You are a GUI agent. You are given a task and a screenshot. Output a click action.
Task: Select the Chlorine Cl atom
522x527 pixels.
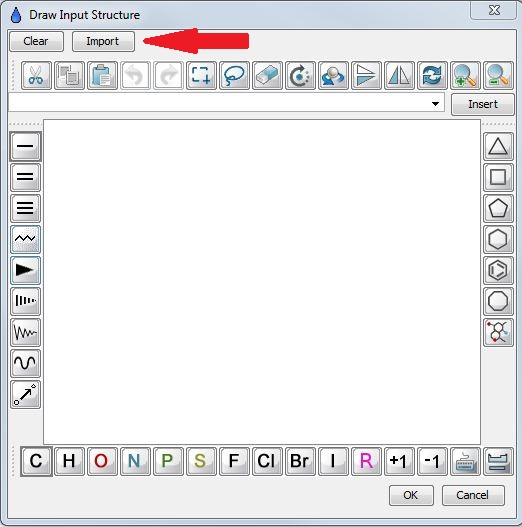pyautogui.click(x=267, y=461)
